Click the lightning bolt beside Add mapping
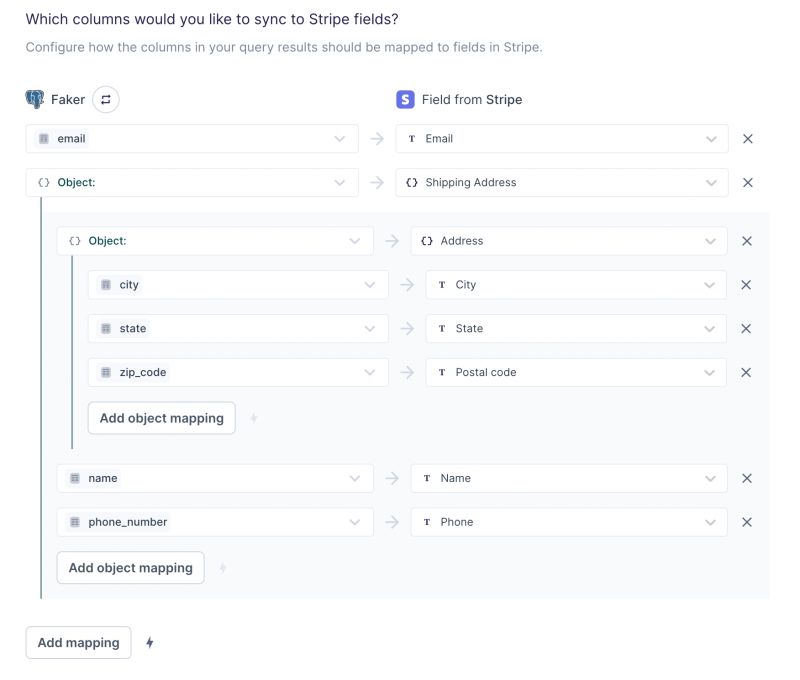This screenshot has width=800, height=680. (x=149, y=643)
